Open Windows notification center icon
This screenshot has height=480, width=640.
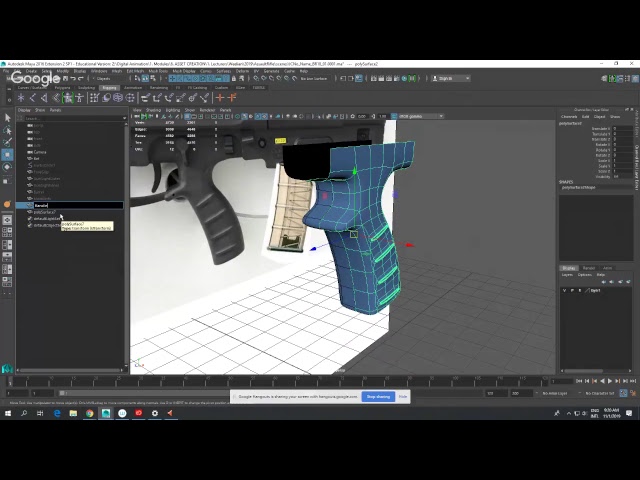(629, 413)
